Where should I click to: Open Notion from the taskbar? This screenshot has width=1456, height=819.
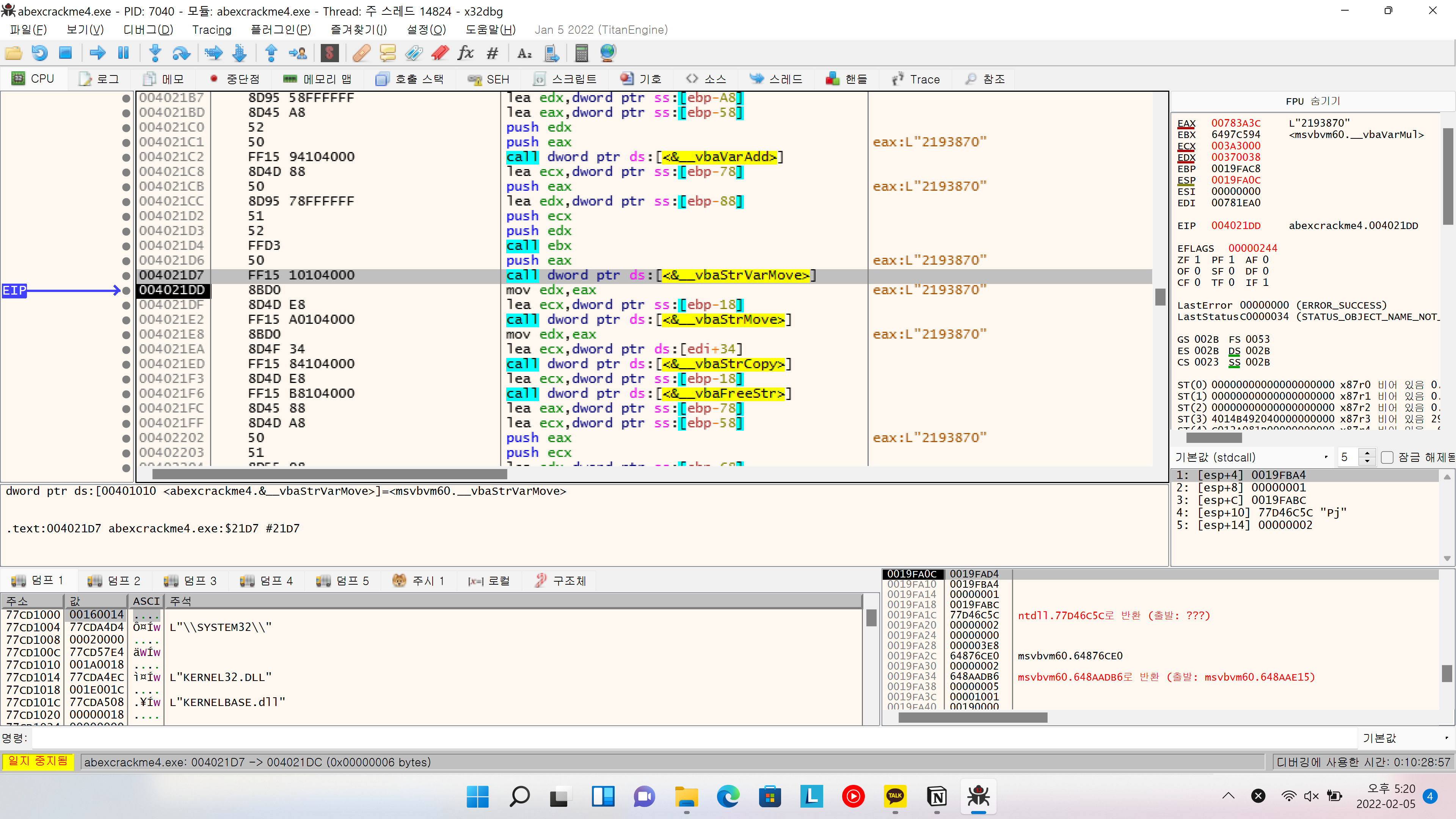[937, 796]
